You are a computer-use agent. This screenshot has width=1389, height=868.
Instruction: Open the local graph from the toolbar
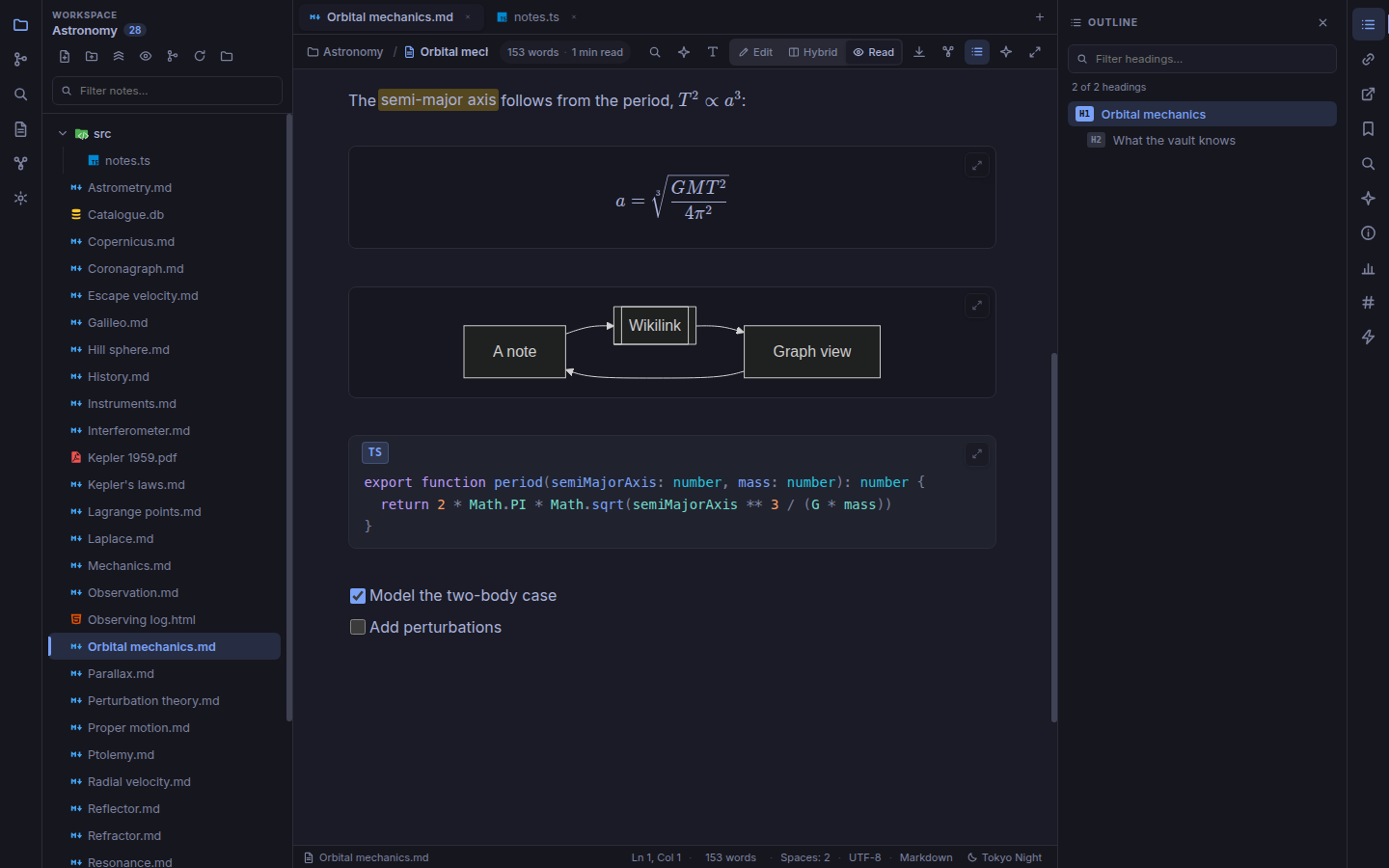[x=948, y=52]
